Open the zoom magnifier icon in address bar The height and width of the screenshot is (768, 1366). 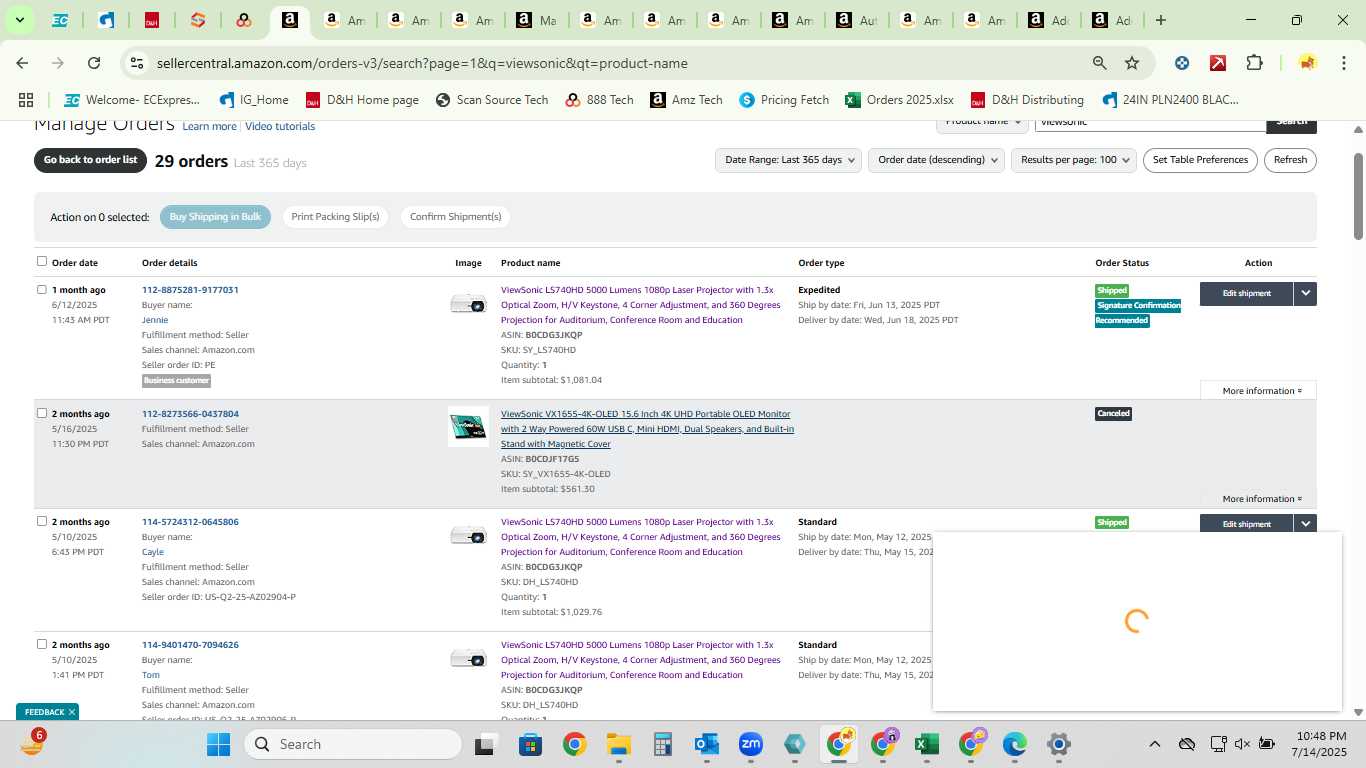pyautogui.click(x=1100, y=63)
